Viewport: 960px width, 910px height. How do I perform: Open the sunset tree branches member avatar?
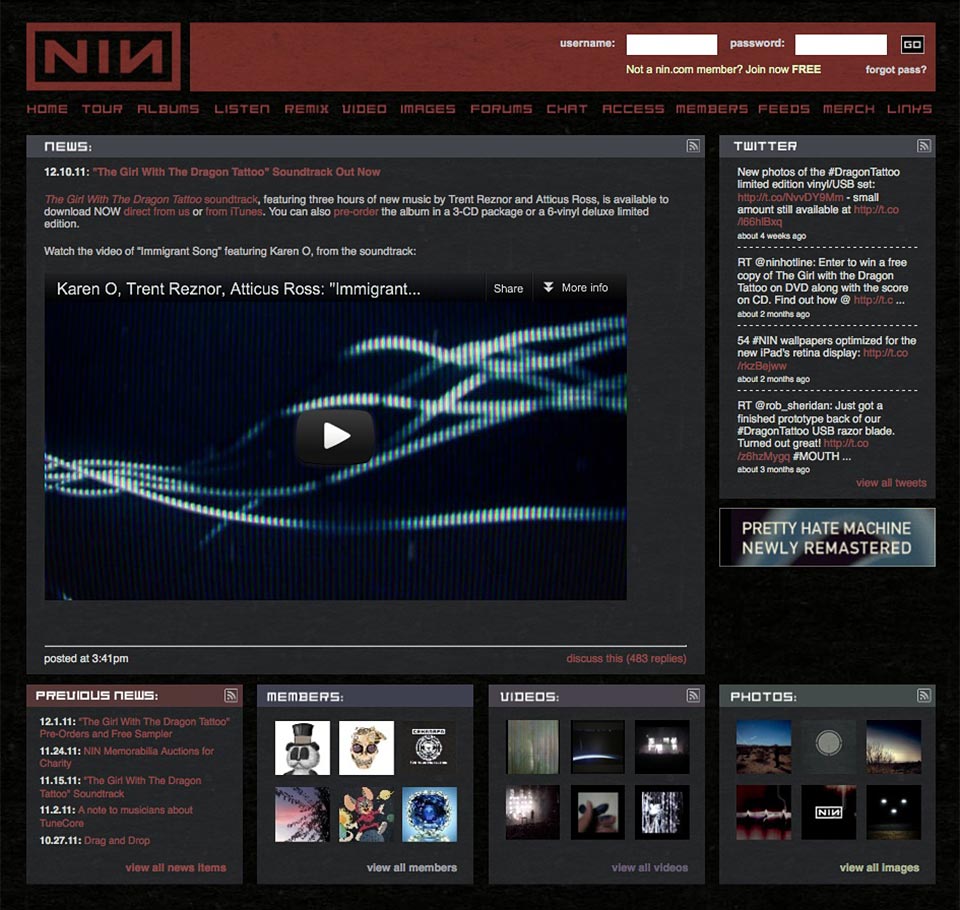tap(302, 814)
